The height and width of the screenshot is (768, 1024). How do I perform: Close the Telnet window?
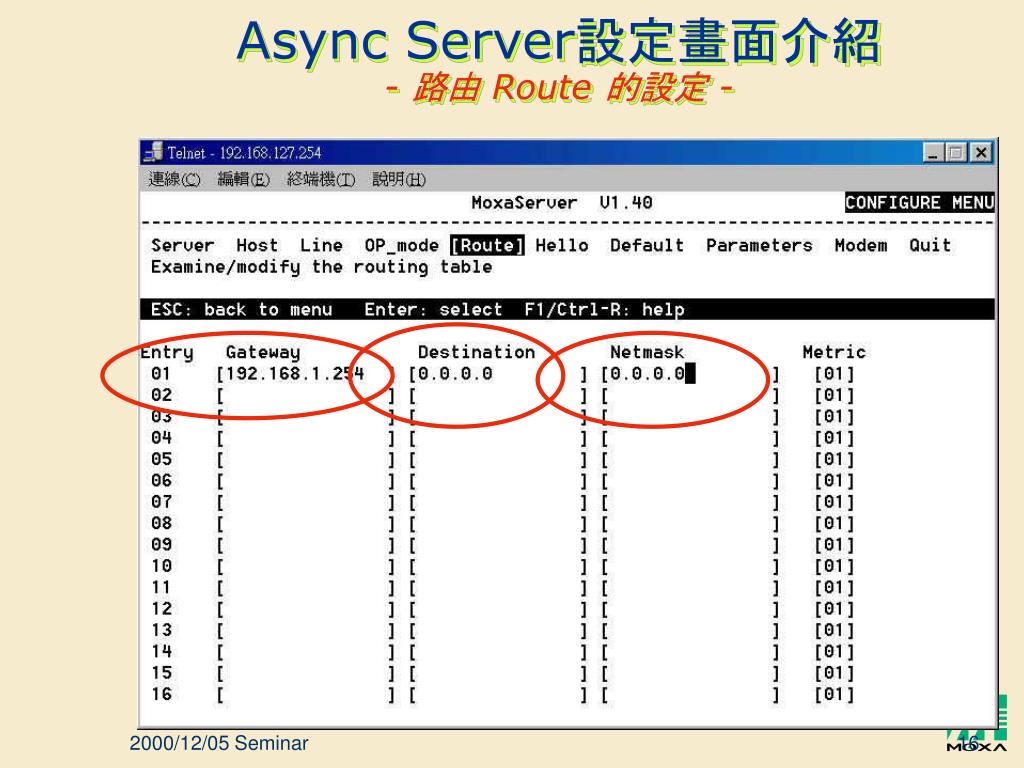tap(981, 153)
